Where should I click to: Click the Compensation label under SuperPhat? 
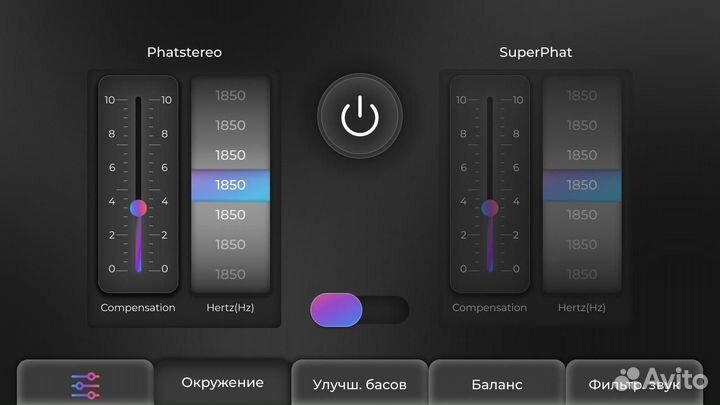click(489, 308)
